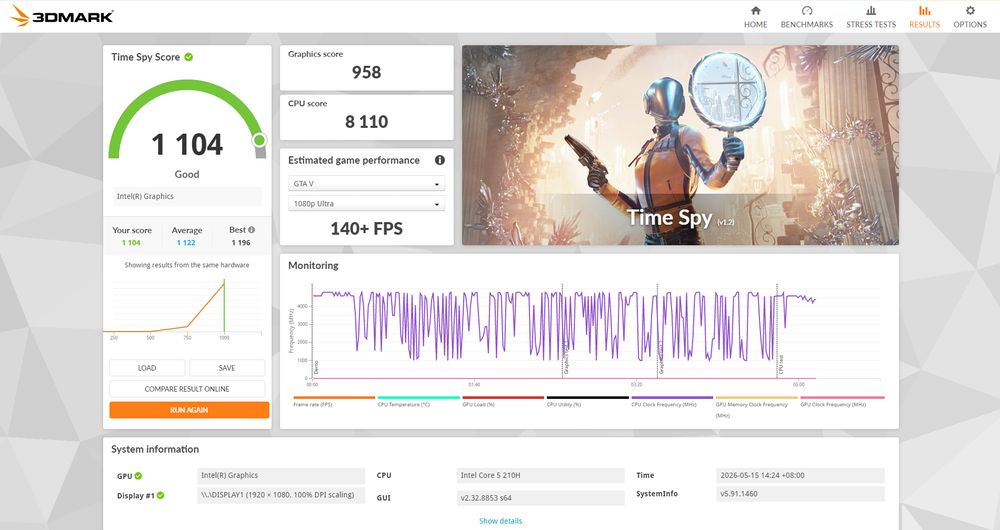1000x530 pixels.
Task: Toggle the CPU Temperature legend swatch
Action: [x=418, y=397]
